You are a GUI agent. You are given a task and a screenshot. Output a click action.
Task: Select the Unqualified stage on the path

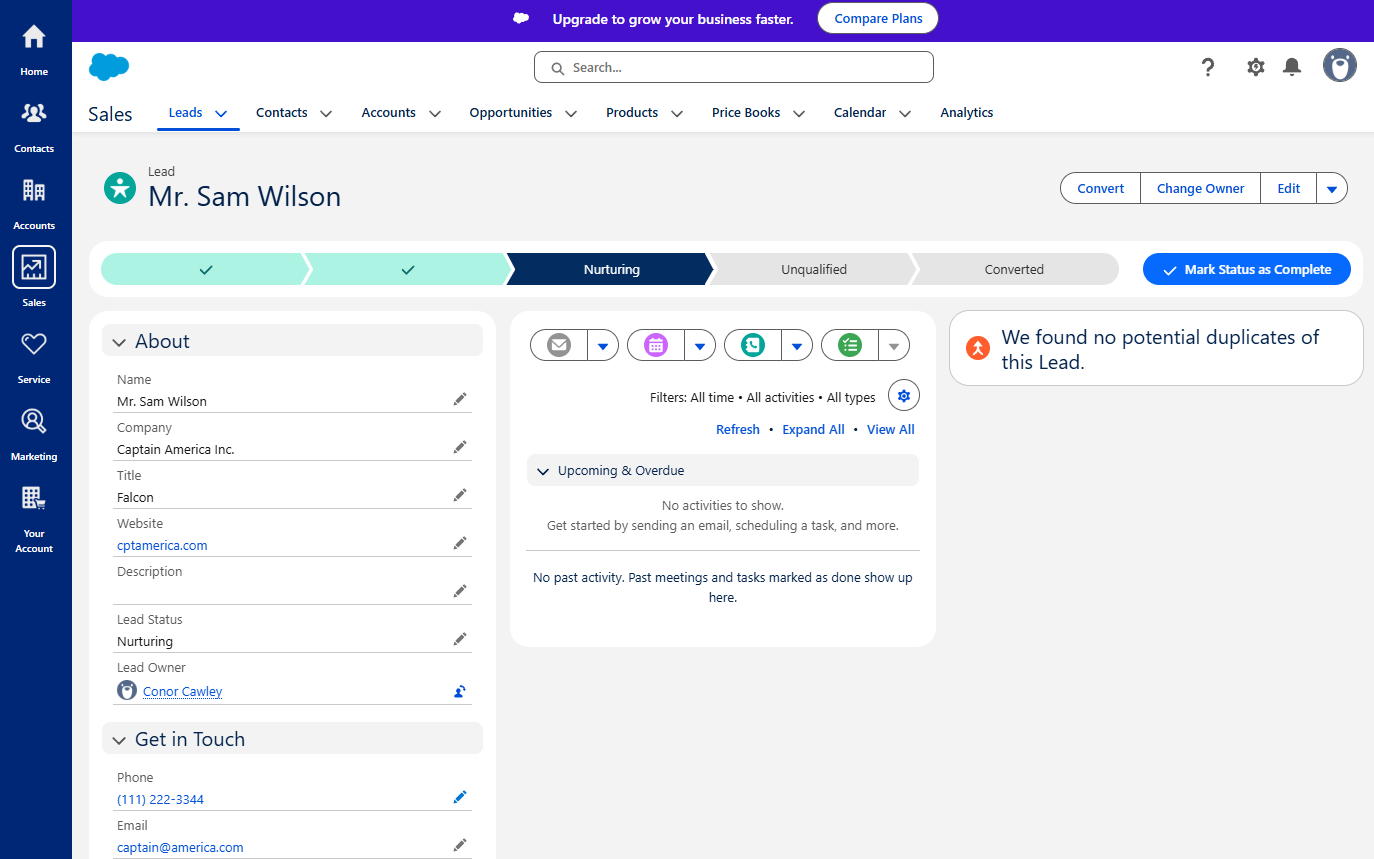pyautogui.click(x=812, y=269)
